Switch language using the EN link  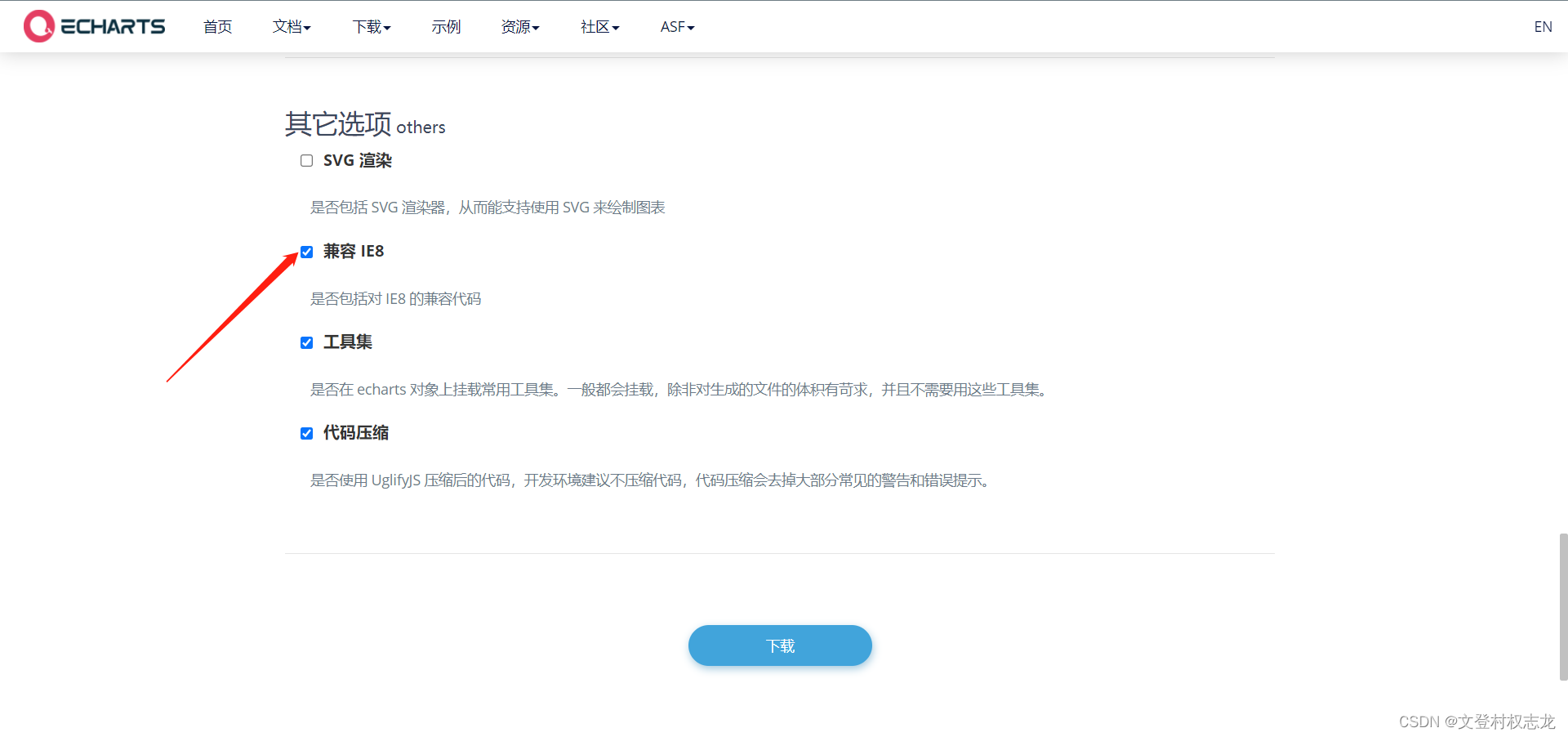tap(1543, 26)
